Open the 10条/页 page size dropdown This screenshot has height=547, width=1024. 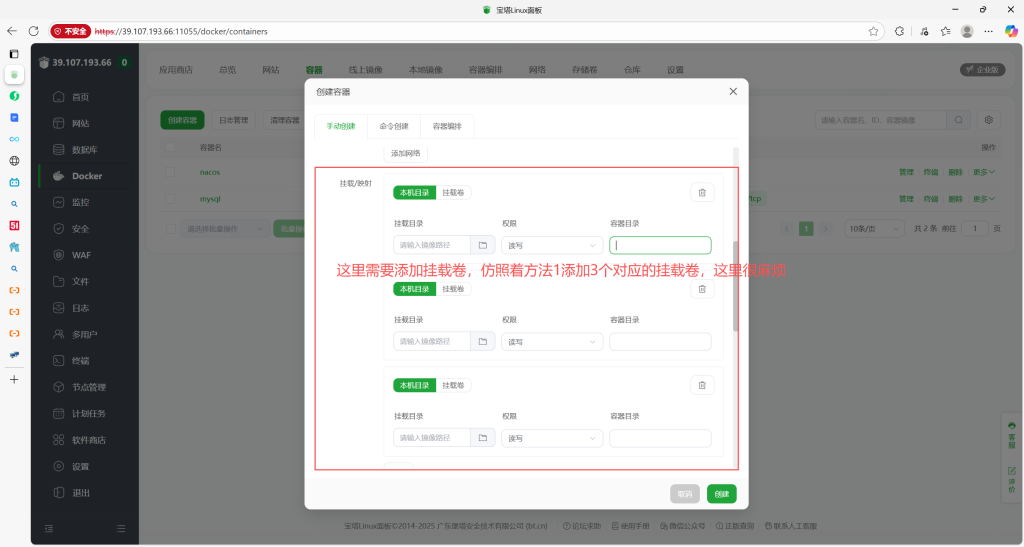[x=874, y=228]
